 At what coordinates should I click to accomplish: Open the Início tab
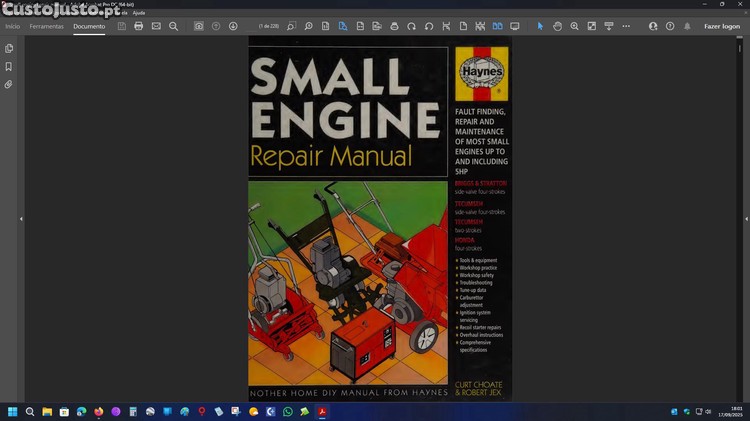[12, 26]
